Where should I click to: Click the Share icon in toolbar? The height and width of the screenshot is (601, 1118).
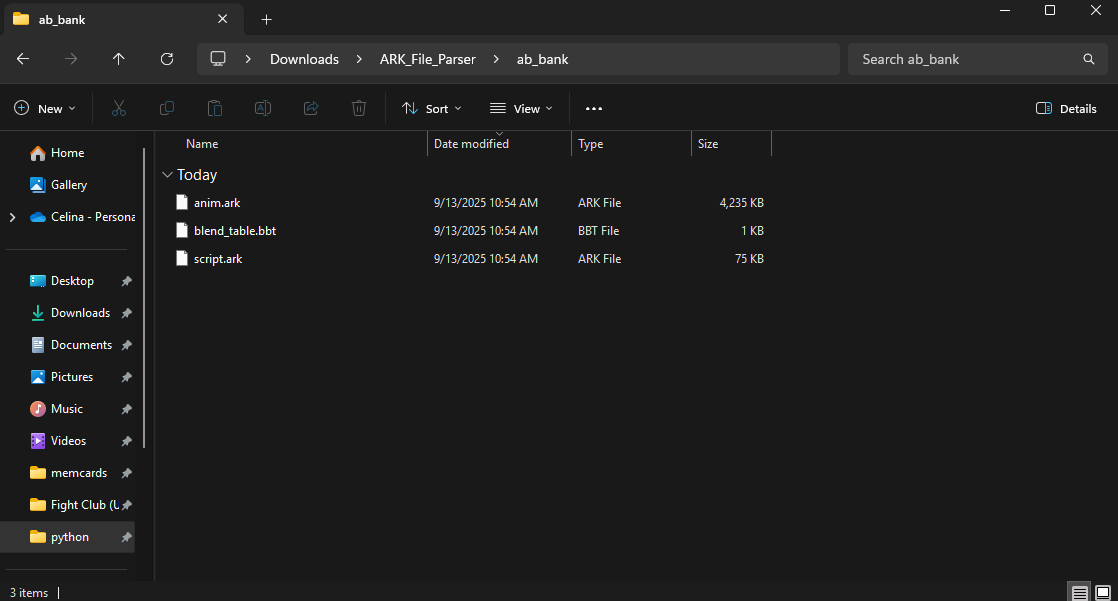point(311,108)
